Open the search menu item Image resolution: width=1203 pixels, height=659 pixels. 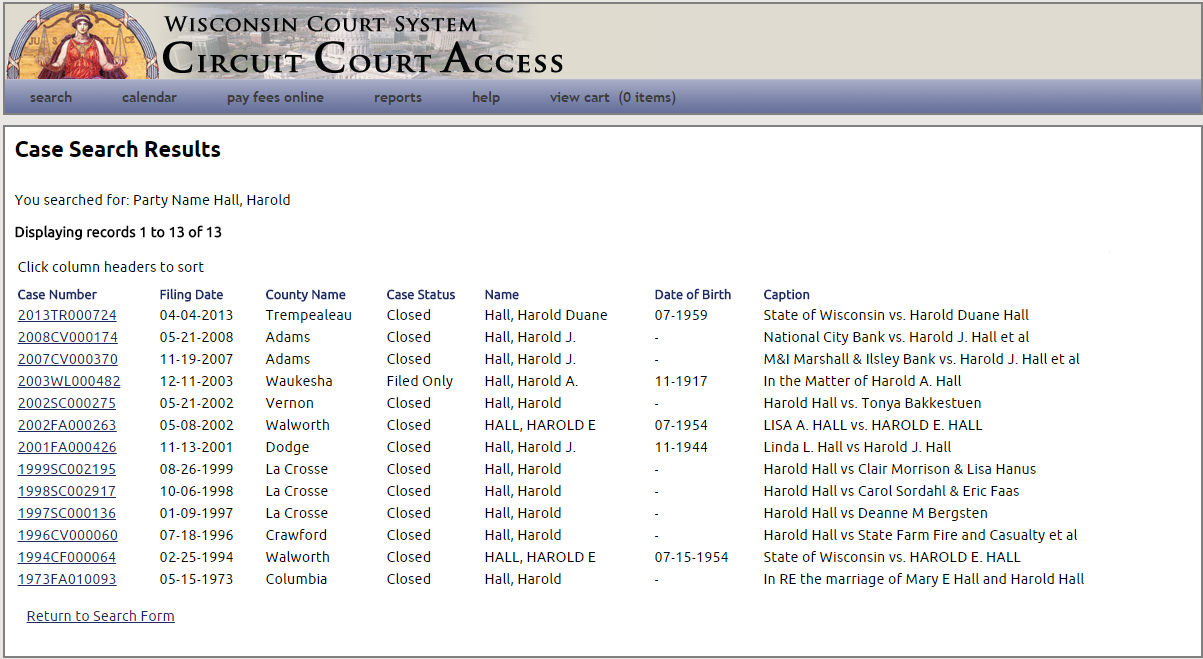tap(51, 97)
